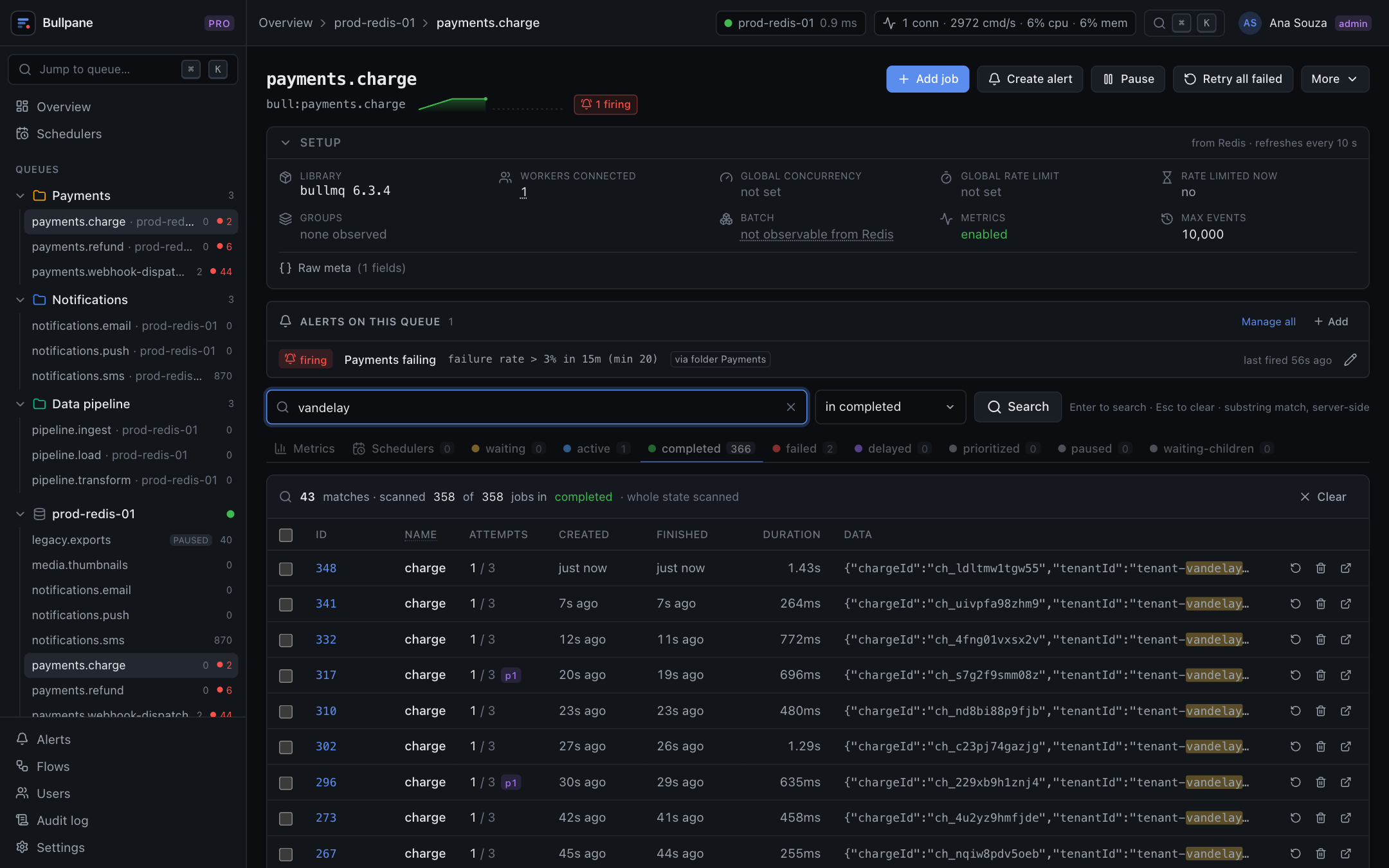Delete job 273 via trash icon

click(x=1321, y=818)
